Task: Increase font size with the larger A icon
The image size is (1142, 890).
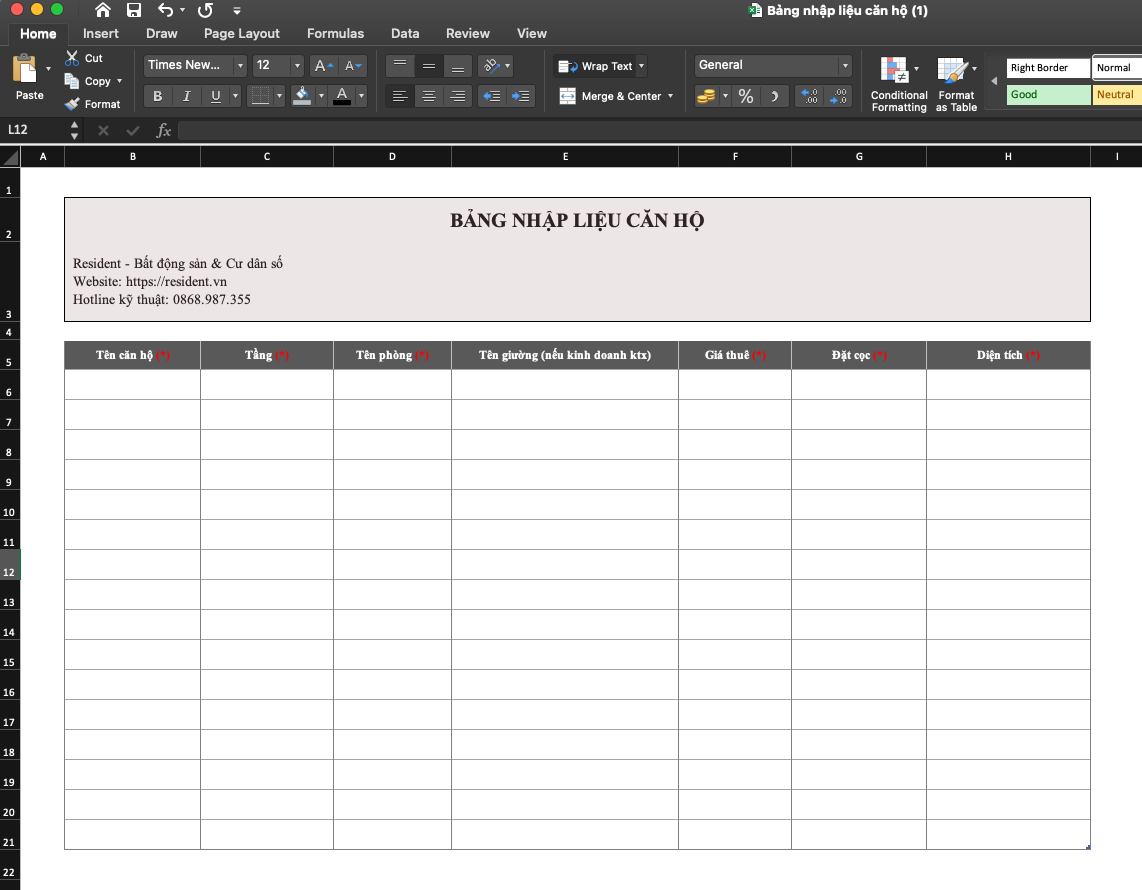Action: click(x=323, y=66)
